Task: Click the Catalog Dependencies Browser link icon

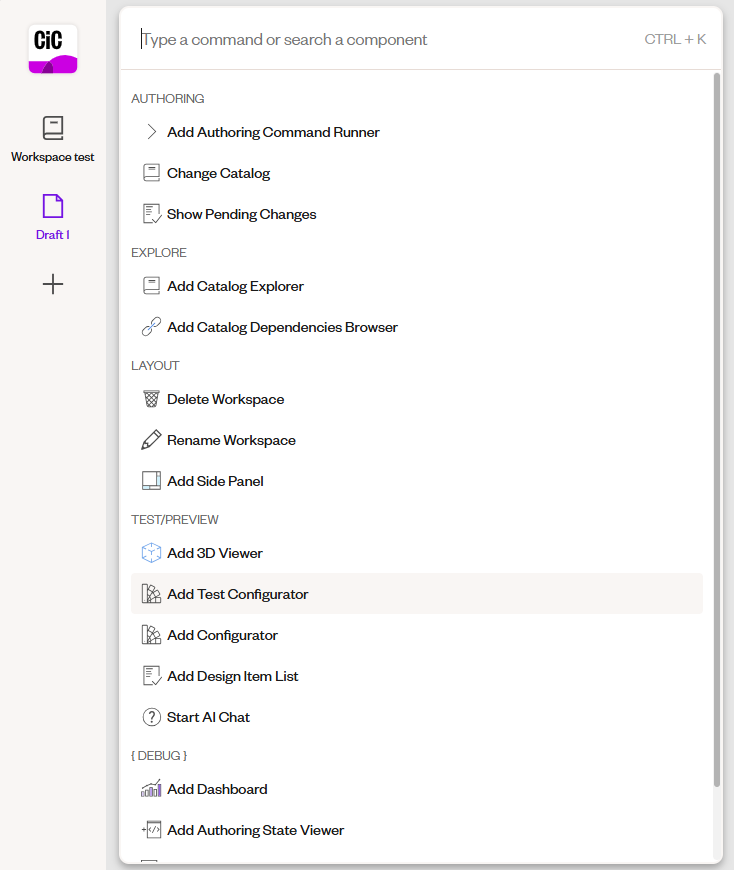Action: point(151,326)
